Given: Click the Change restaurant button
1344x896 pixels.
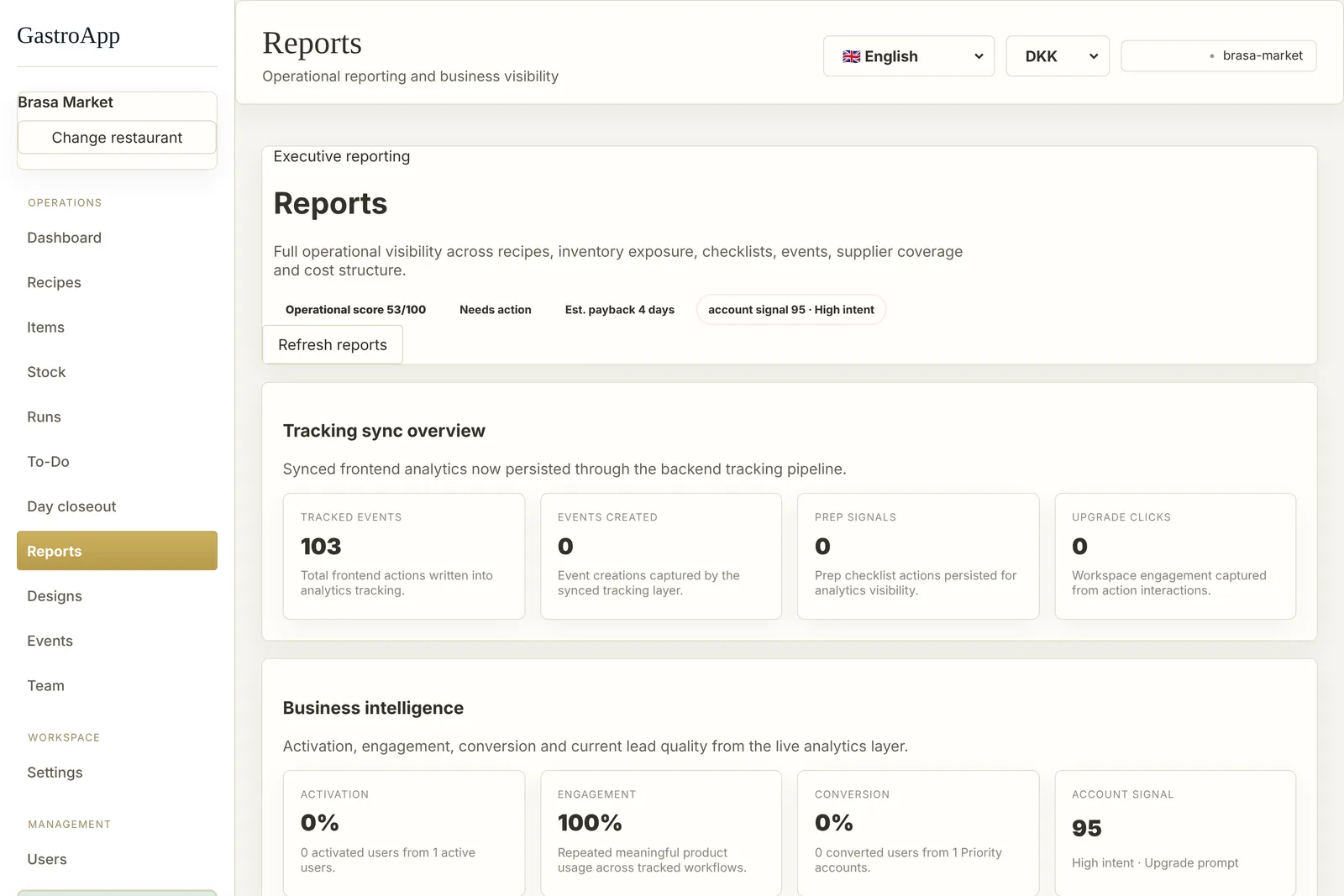Looking at the screenshot, I should tap(117, 138).
